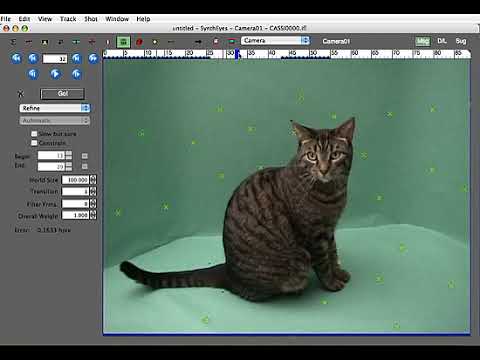Click the World Size value field

pos(76,180)
